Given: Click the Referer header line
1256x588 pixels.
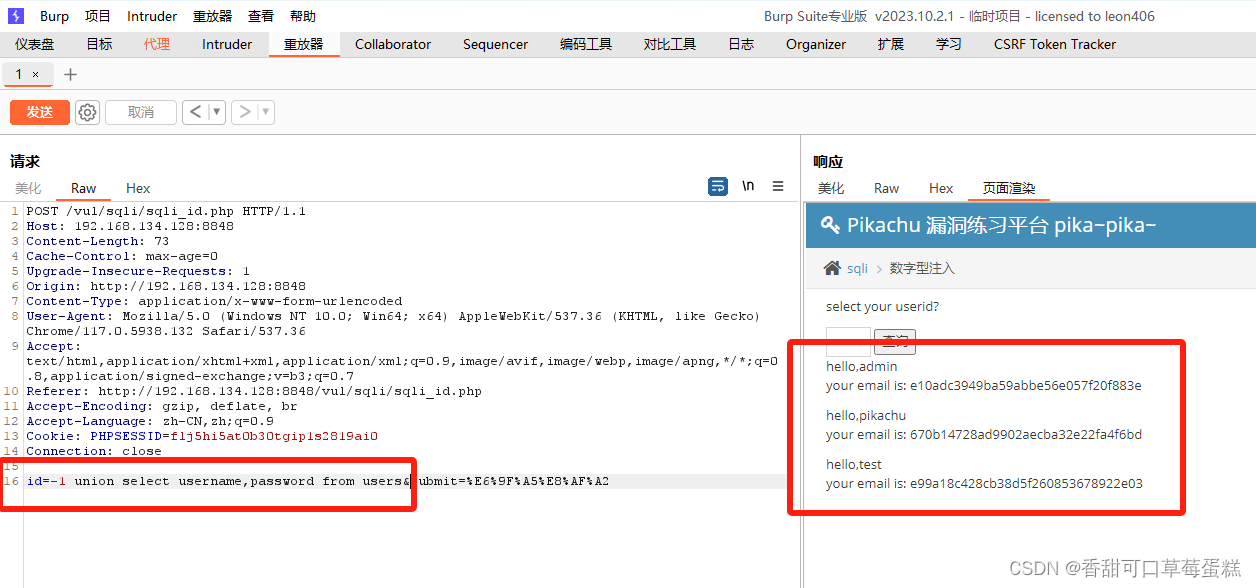Looking at the screenshot, I should pos(254,391).
